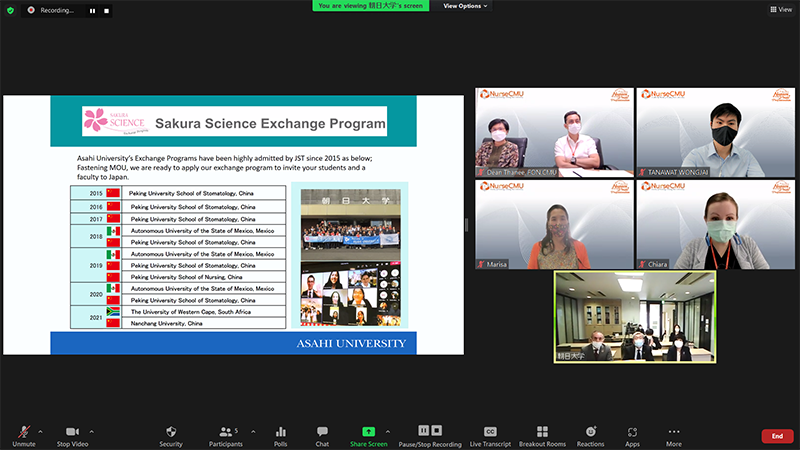Image resolution: width=800 pixels, height=450 pixels.
Task: Click the 2018 year cell
Action: click(x=96, y=236)
